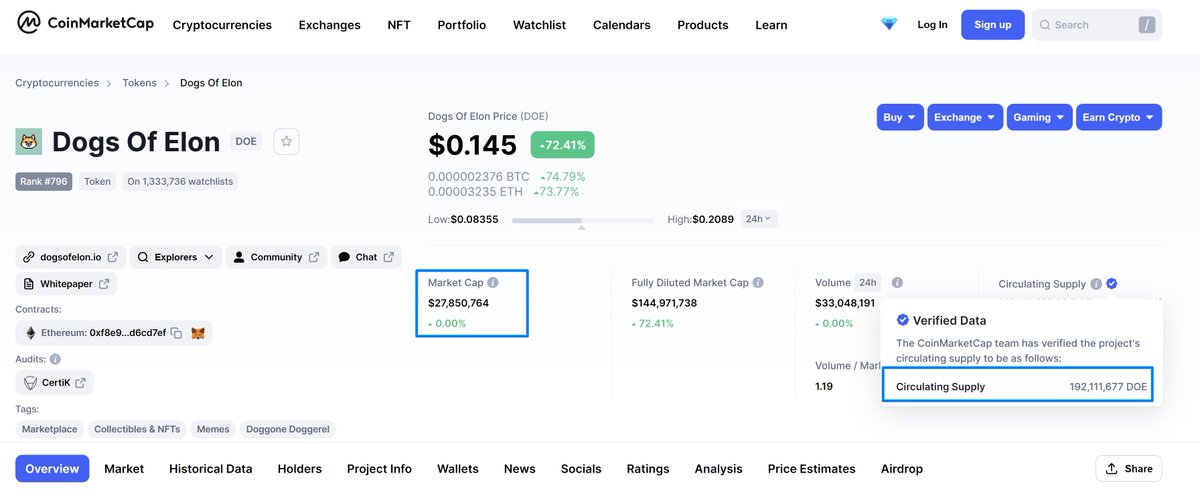Open the Exchange dropdown

[x=965, y=117]
